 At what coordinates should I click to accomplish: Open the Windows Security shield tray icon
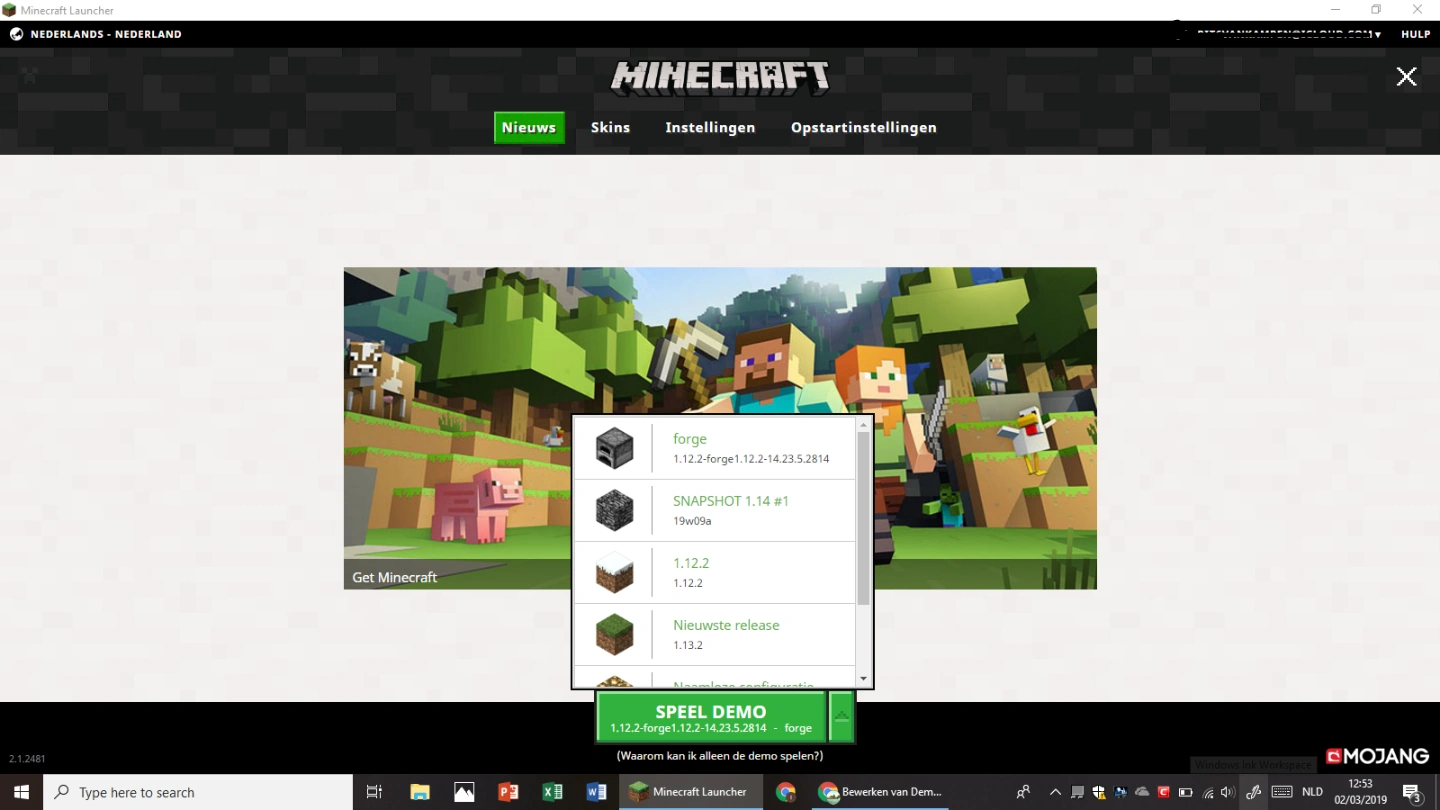pyautogui.click(x=1099, y=792)
